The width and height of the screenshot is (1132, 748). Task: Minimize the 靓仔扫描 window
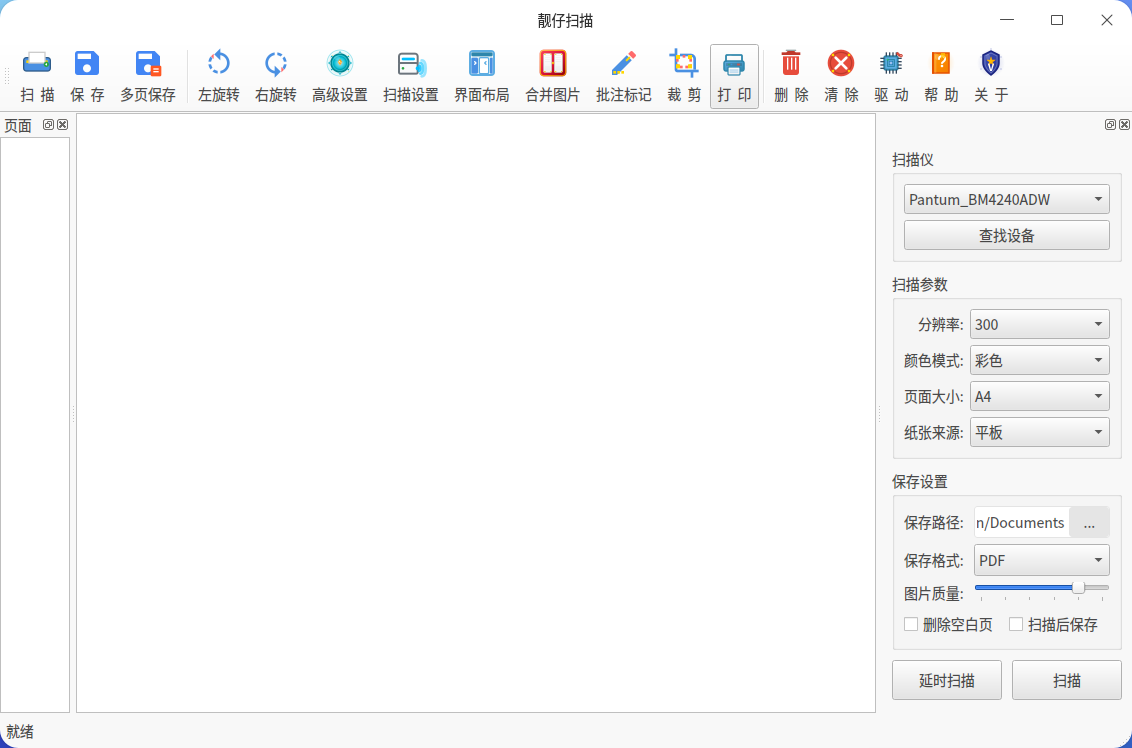tap(1007, 20)
